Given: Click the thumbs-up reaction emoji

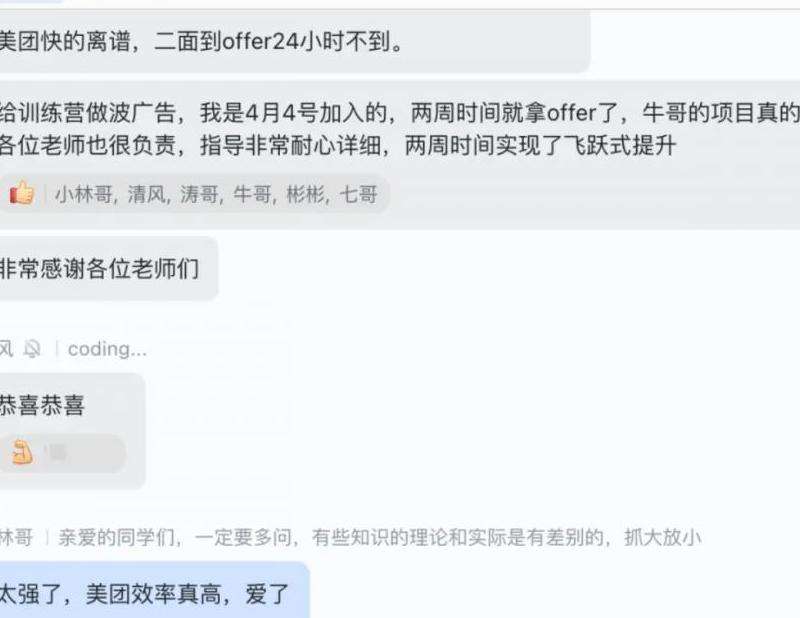Looking at the screenshot, I should tap(21, 193).
